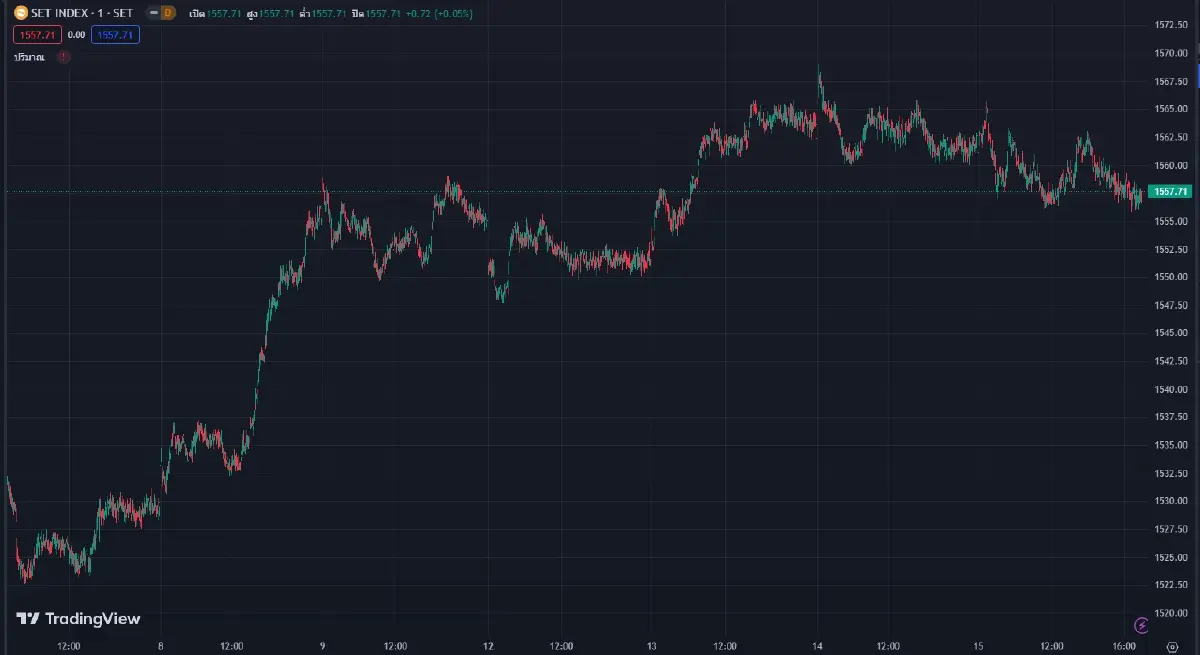The image size is (1200, 655).
Task: Click the red 1557.71 sell price button
Action: pos(37,35)
